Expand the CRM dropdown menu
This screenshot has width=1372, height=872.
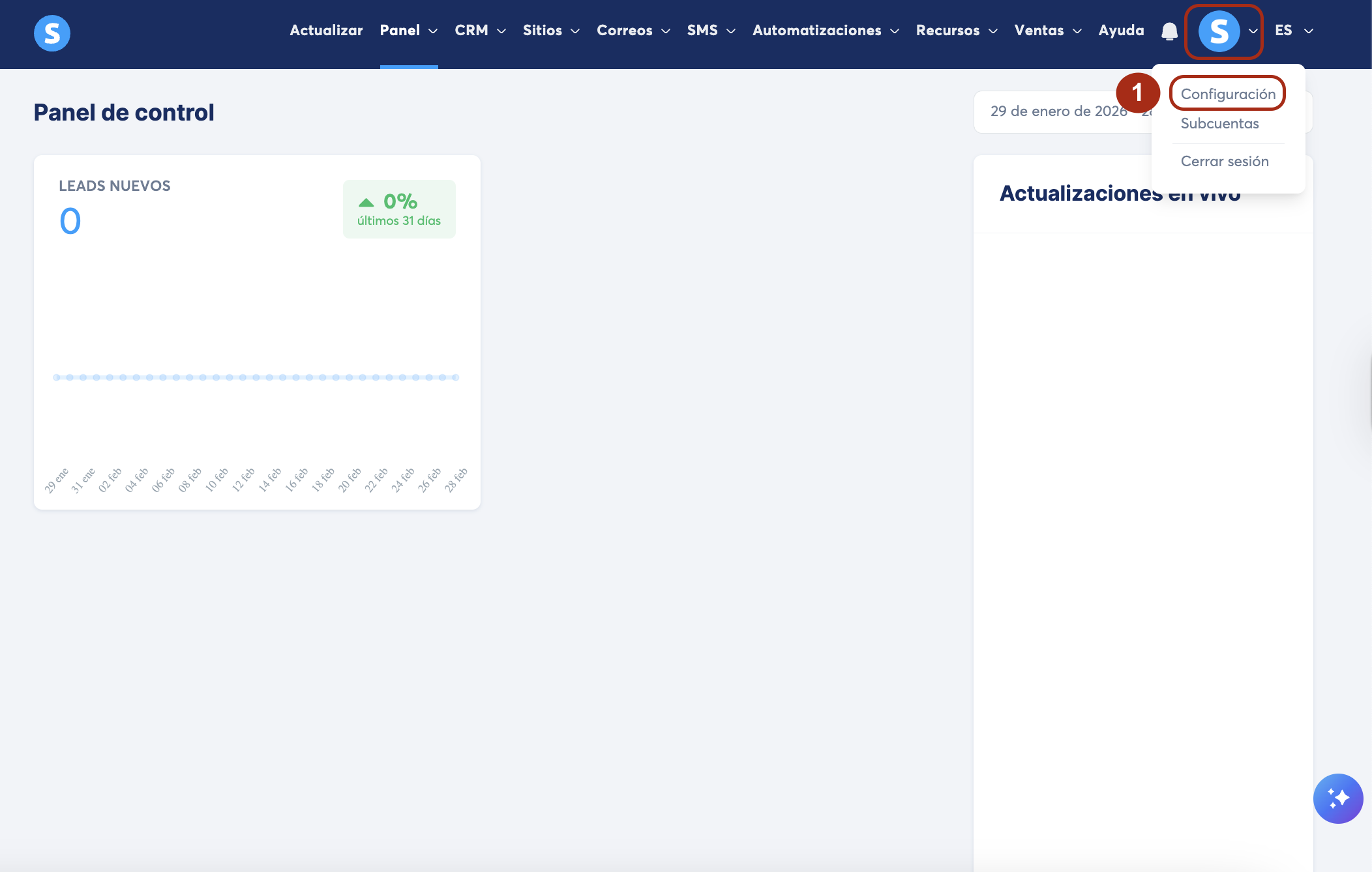point(480,31)
